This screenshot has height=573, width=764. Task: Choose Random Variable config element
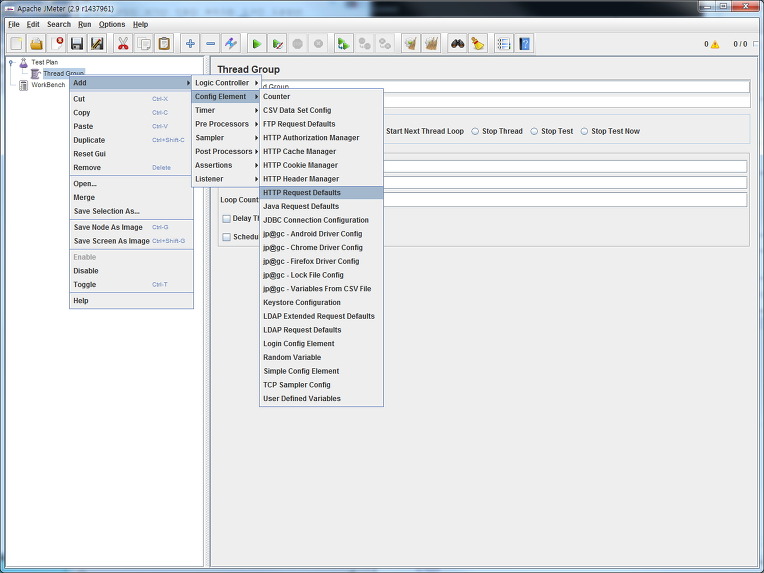point(321,357)
